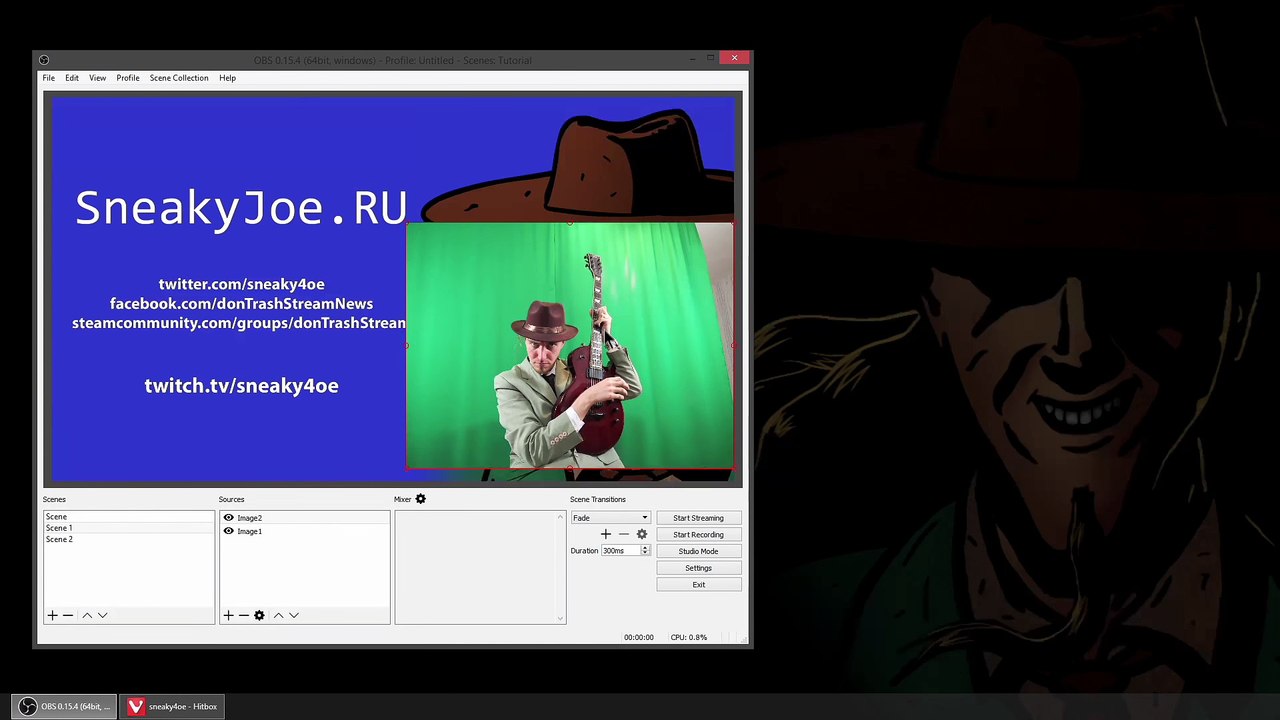The height and width of the screenshot is (720, 1280).
Task: Decrease the transition duration with the down arrow
Action: point(645,553)
